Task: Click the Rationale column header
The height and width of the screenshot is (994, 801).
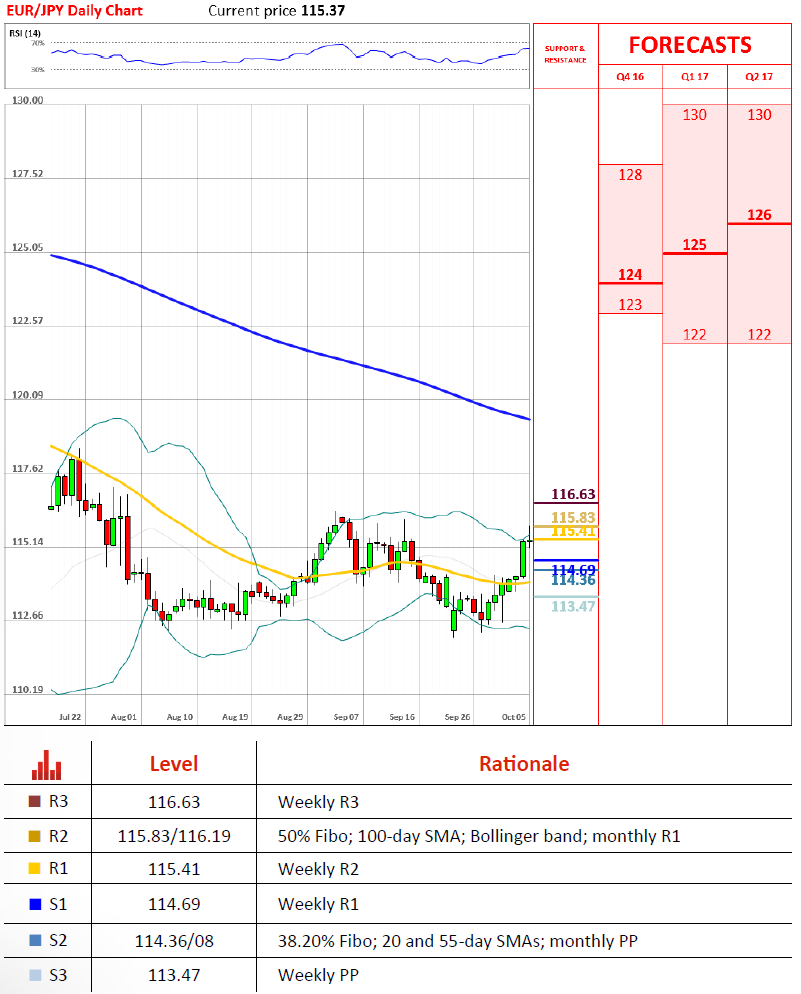Action: pos(523,764)
